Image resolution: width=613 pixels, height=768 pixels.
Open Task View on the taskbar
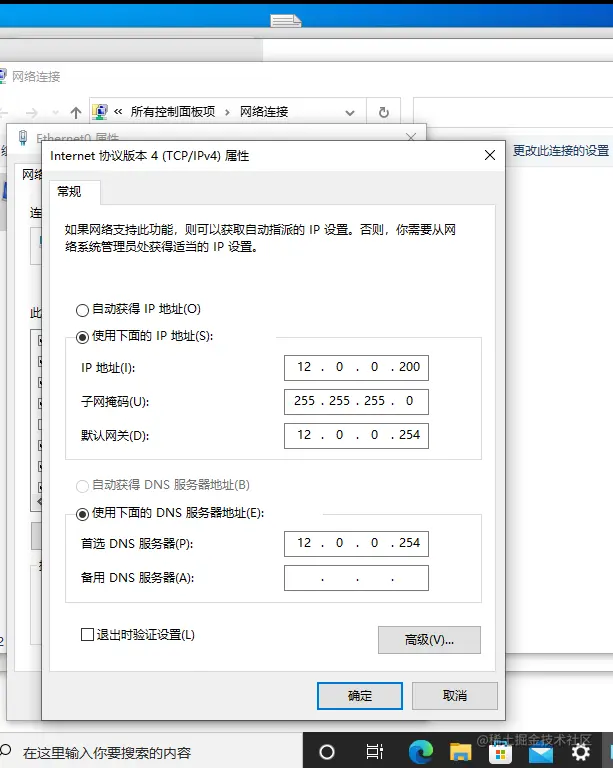coord(375,752)
